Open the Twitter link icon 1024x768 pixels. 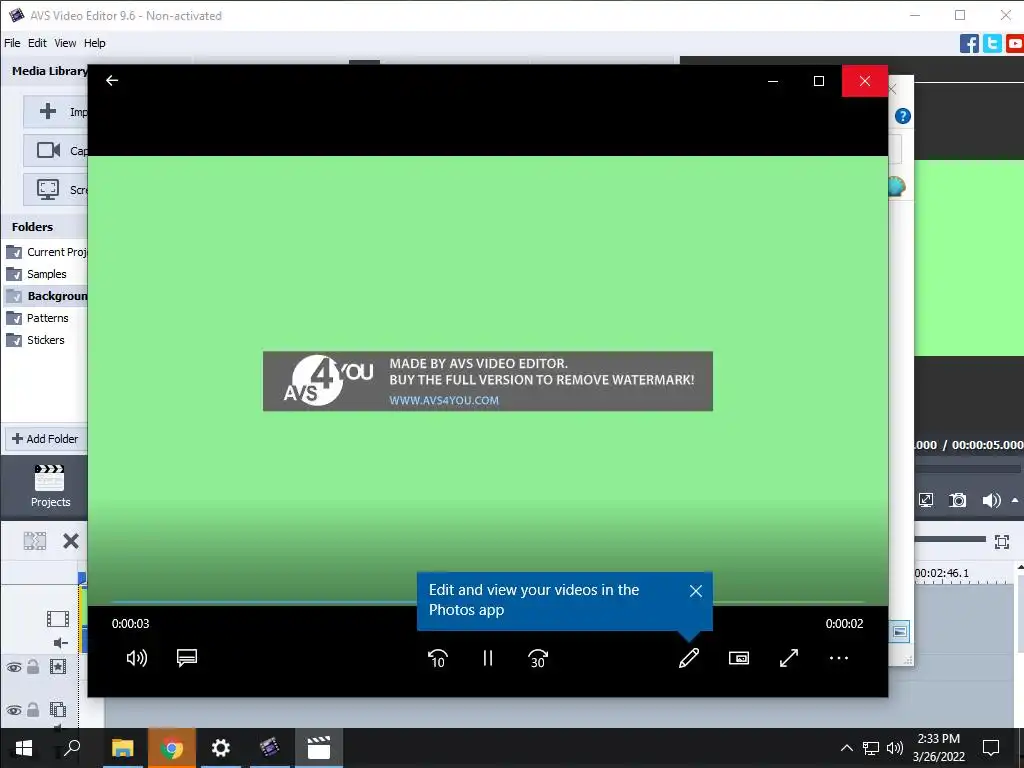[992, 44]
